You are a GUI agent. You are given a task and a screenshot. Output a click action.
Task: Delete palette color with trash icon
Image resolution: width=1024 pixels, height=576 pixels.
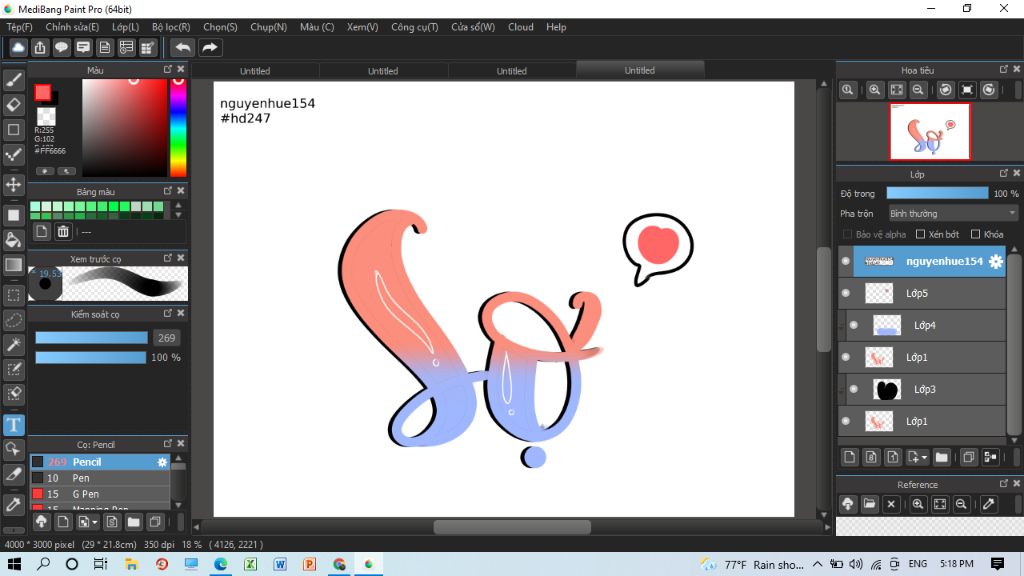(63, 231)
